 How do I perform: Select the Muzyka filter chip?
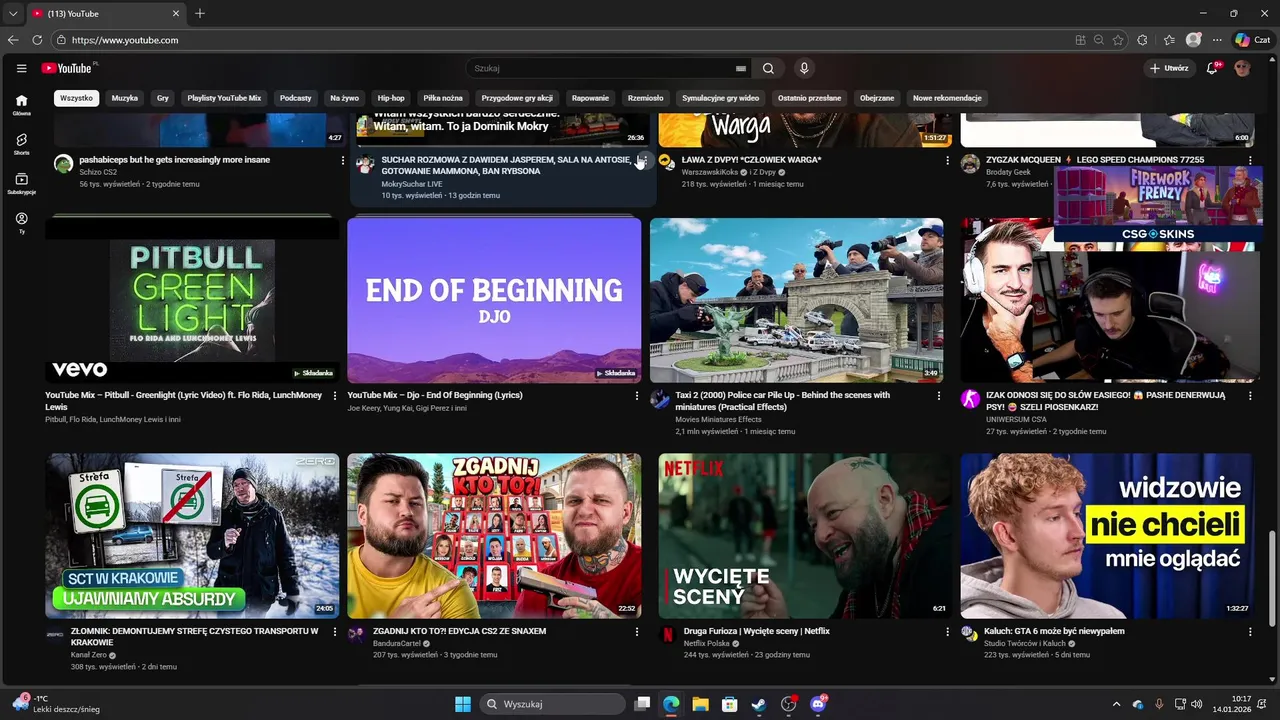(x=125, y=98)
